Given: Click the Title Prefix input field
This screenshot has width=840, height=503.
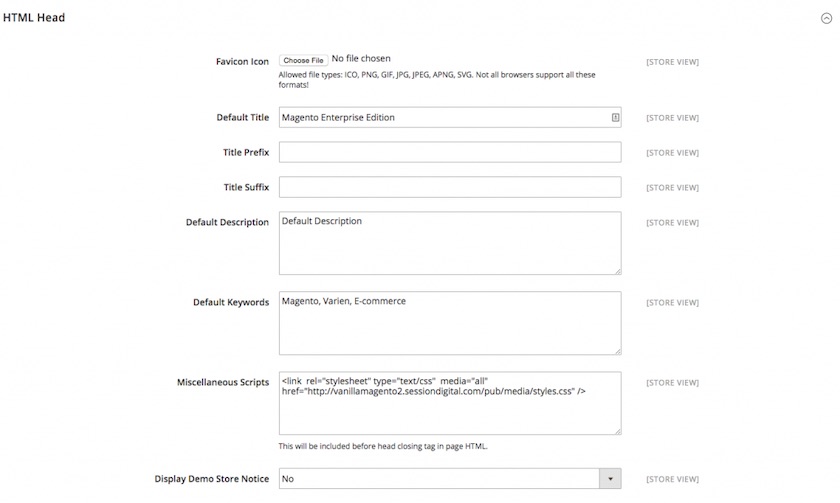Looking at the screenshot, I should pyautogui.click(x=450, y=152).
